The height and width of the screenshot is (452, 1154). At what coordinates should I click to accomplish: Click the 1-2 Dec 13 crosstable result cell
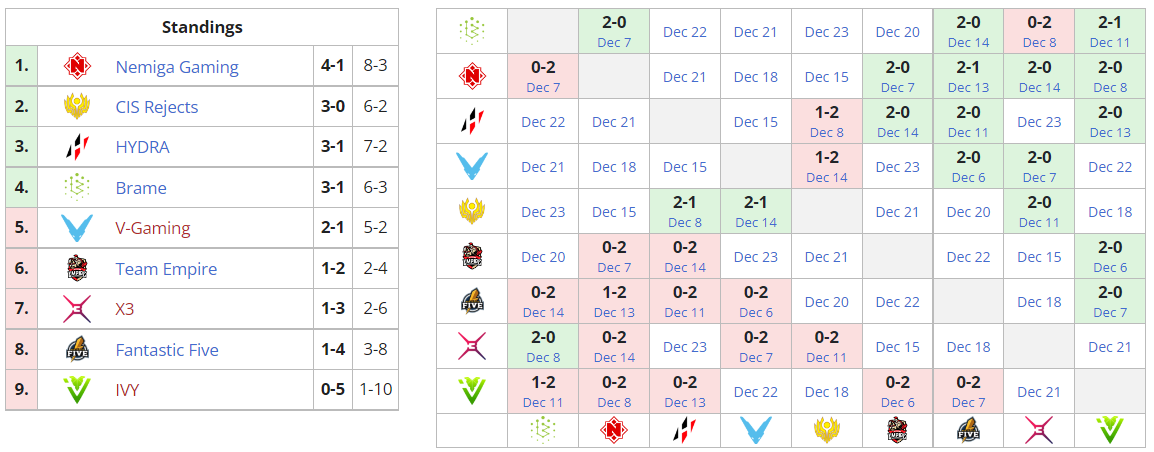point(614,301)
